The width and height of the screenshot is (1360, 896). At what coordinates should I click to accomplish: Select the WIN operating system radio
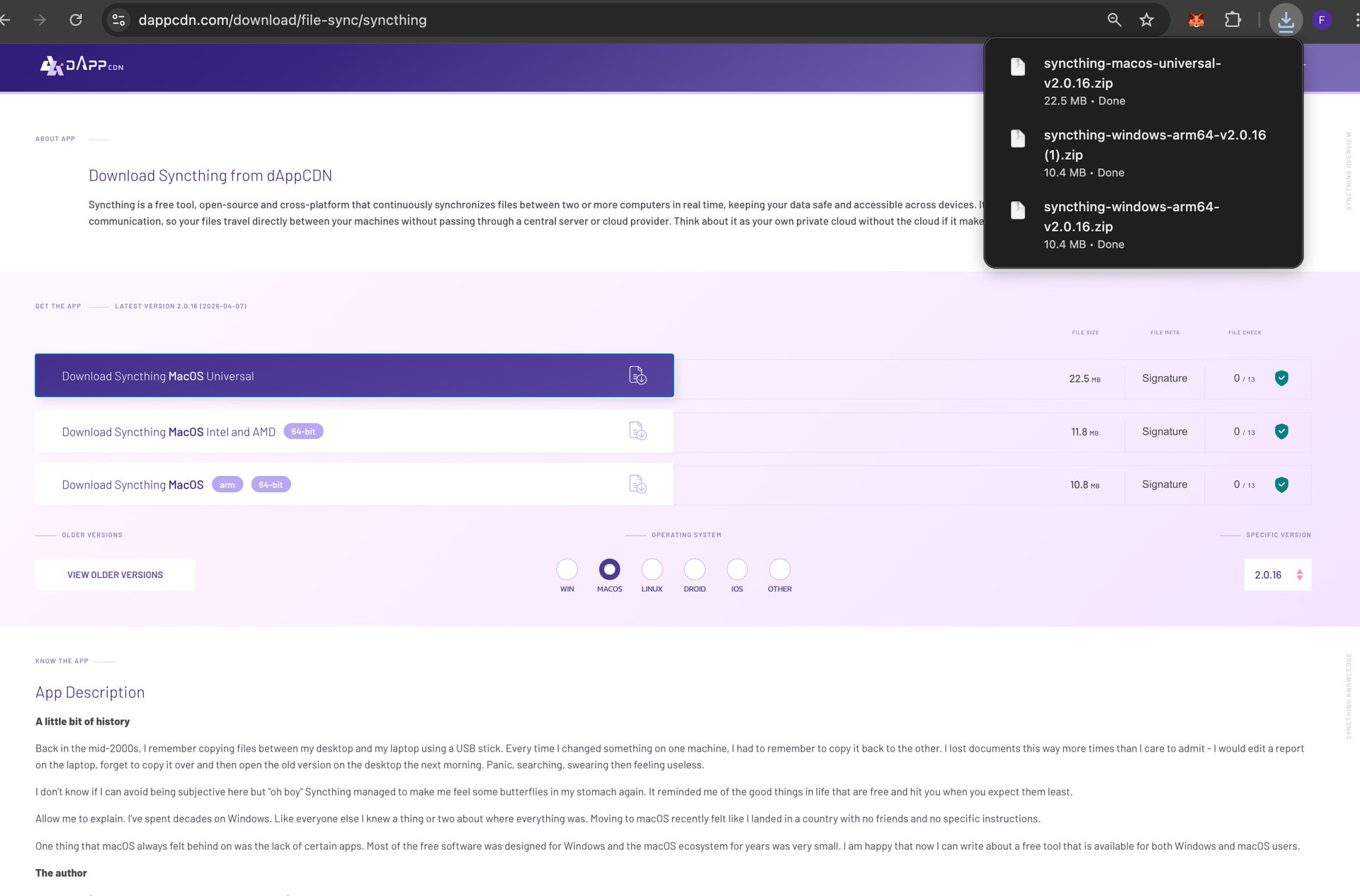pos(567,569)
